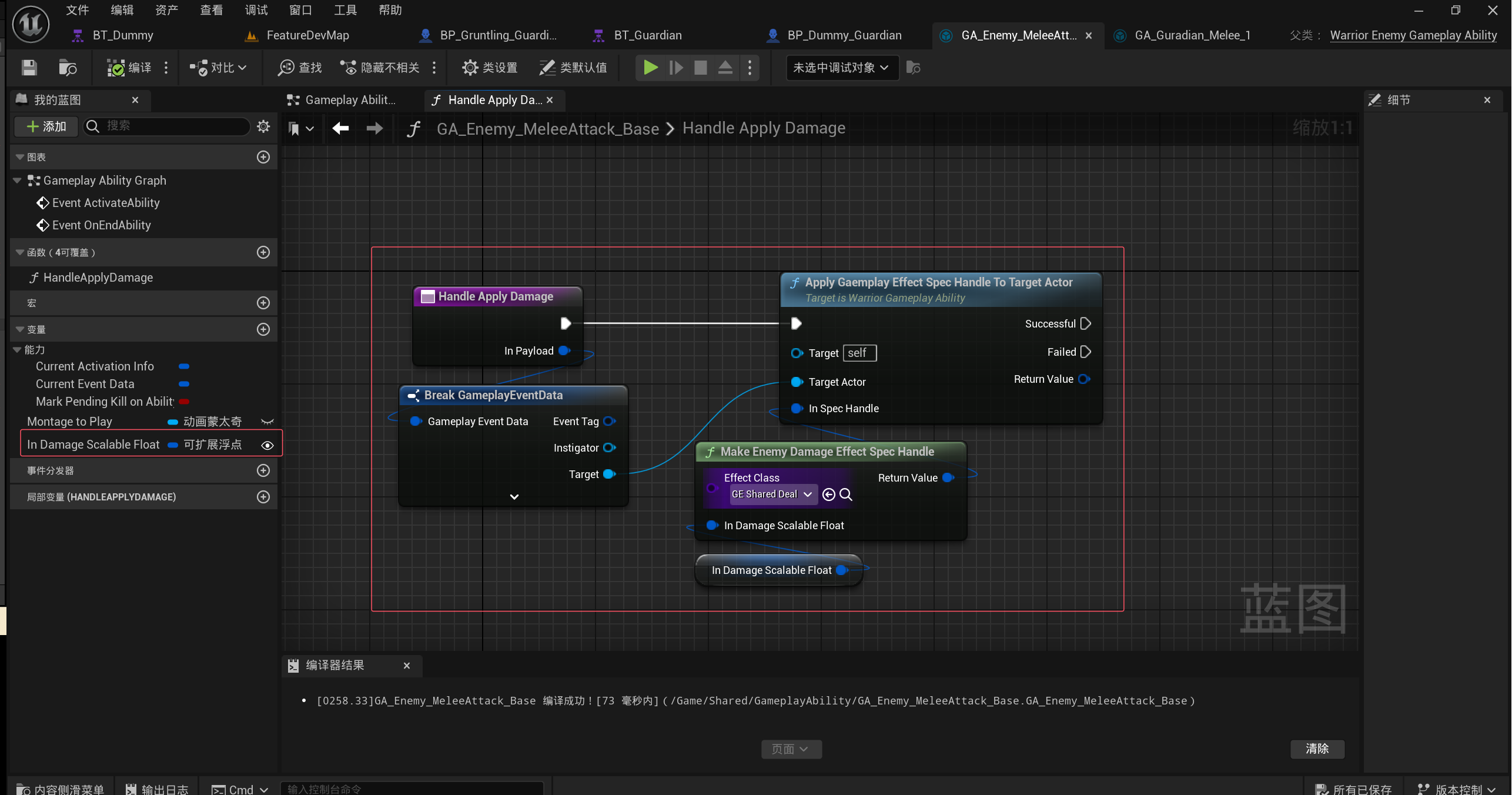Click the 清除 (Clear) button
The image size is (1512, 795).
tap(1317, 749)
